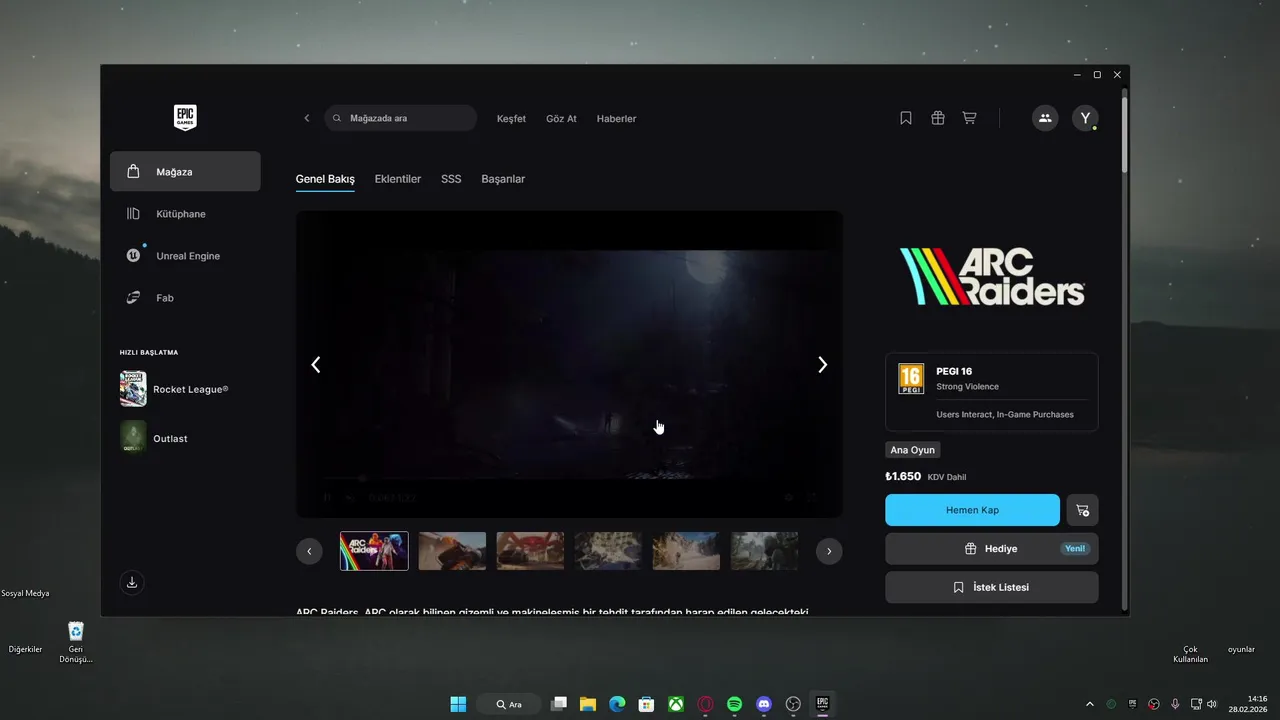The image size is (1280, 720).
Task: Select the sixth media thumbnail
Action: [x=764, y=551]
